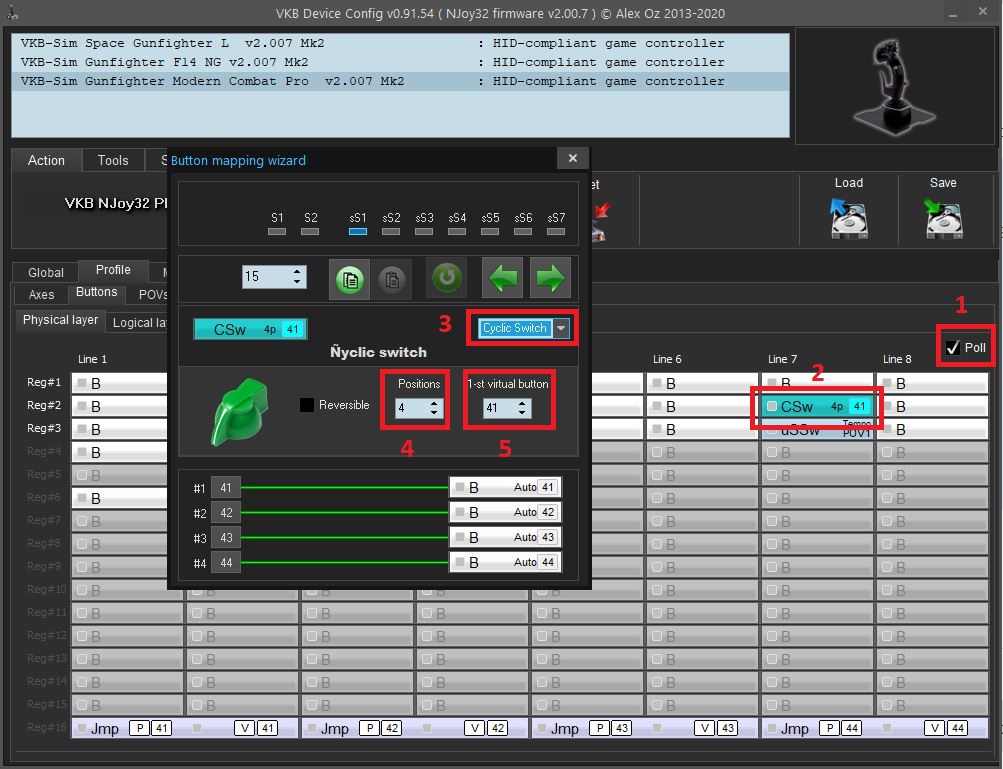The width and height of the screenshot is (1003, 769).
Task: Click the Load from disk icon
Action: point(848,218)
